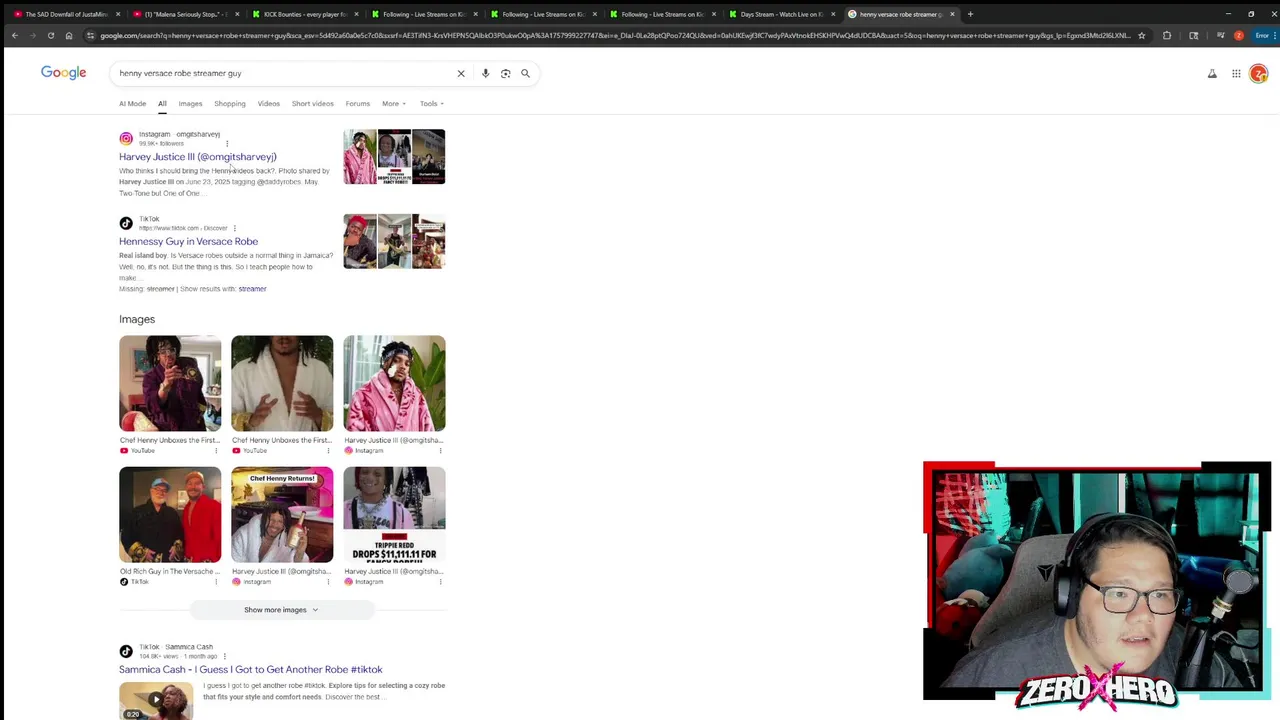1280x720 pixels.
Task: Select the Videos search tab
Action: pos(268,103)
